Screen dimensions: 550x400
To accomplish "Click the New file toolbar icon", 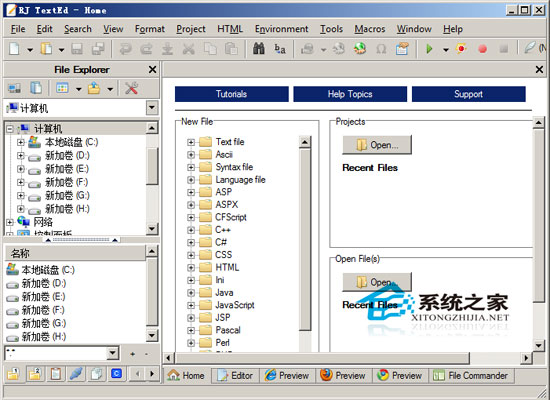I will click(x=14, y=49).
